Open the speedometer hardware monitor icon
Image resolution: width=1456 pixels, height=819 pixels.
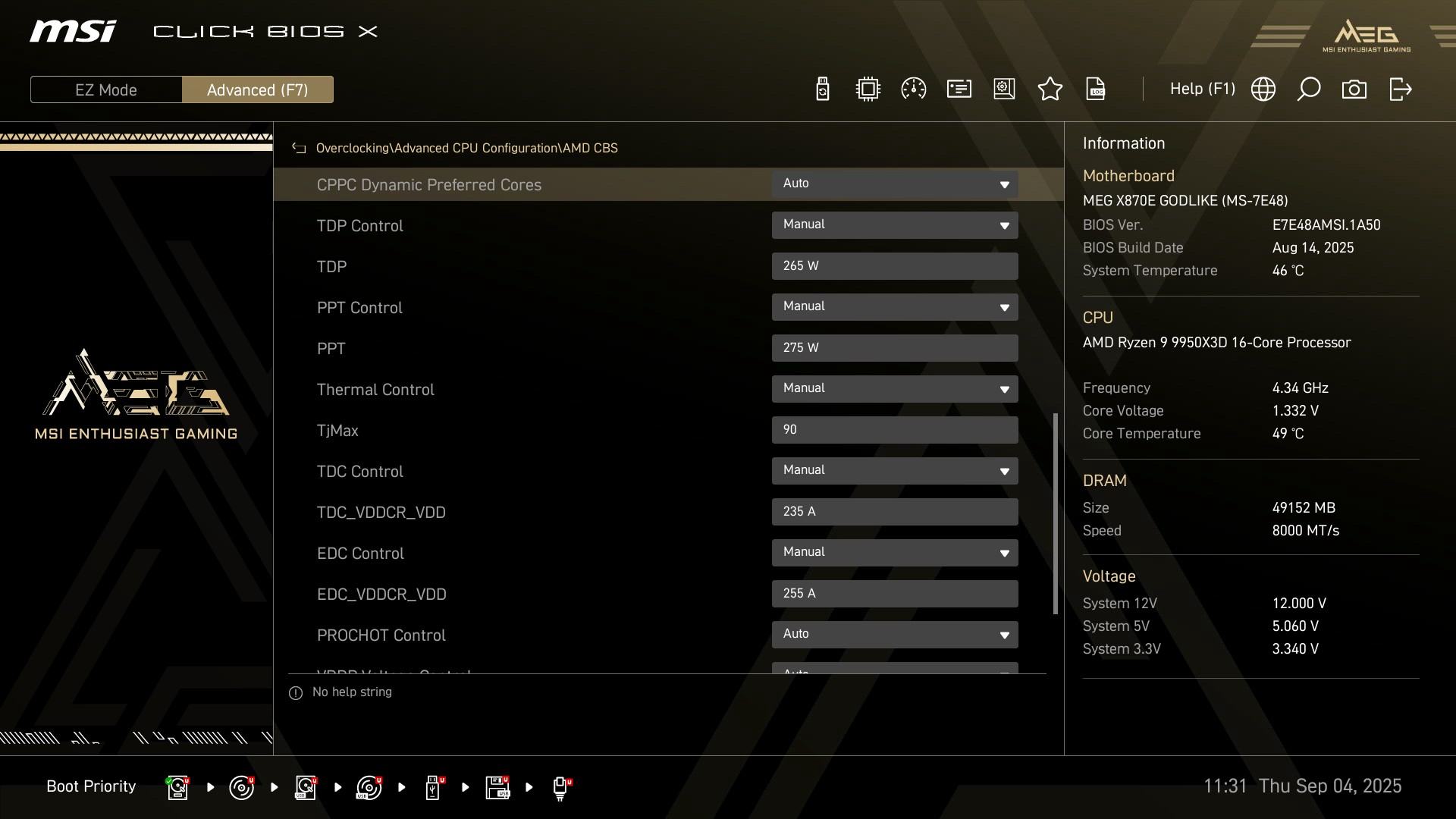point(913,89)
